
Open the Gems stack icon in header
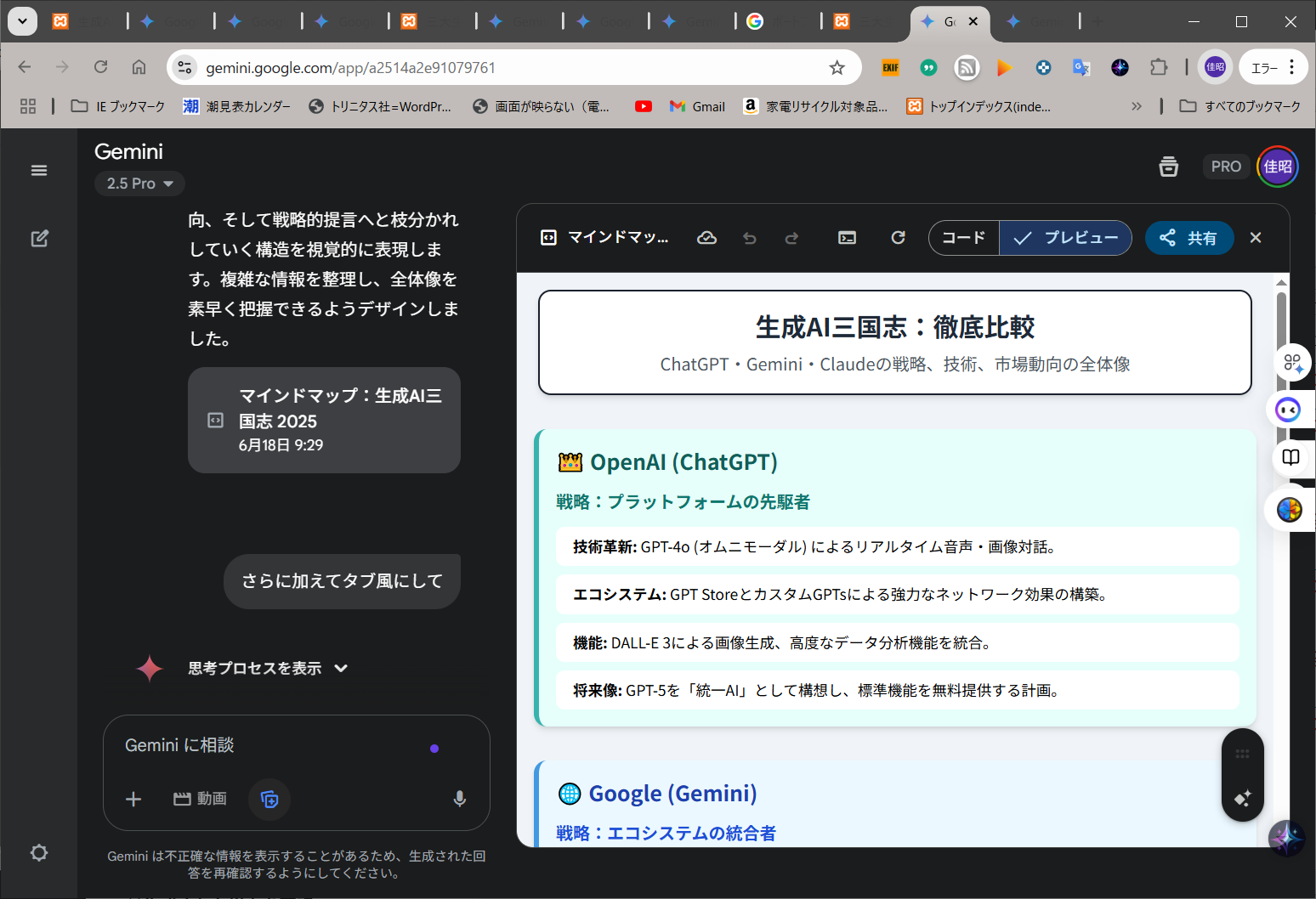pyautogui.click(x=1169, y=167)
